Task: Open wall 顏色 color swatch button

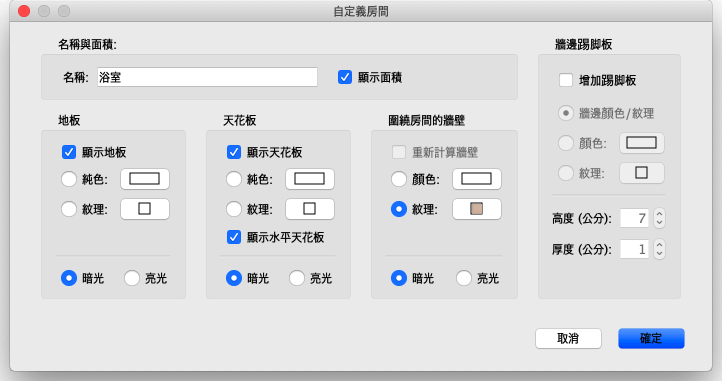Action: pyautogui.click(x=477, y=179)
